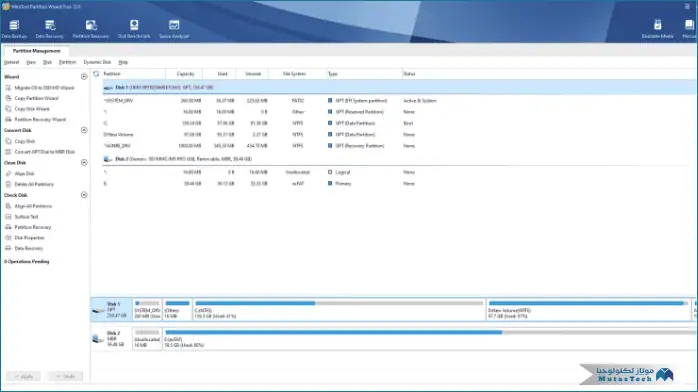Click the SYSTEM_DRV block in the disk map
The image size is (698, 392).
click(x=147, y=309)
